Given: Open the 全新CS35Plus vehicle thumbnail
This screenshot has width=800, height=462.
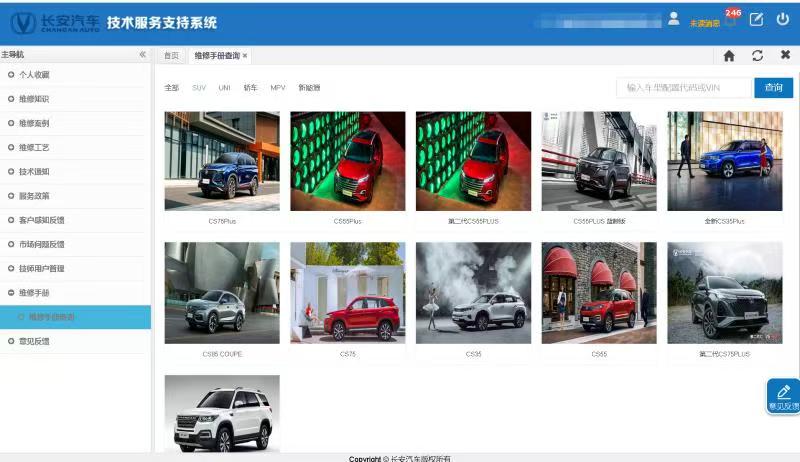Looking at the screenshot, I should pos(725,161).
